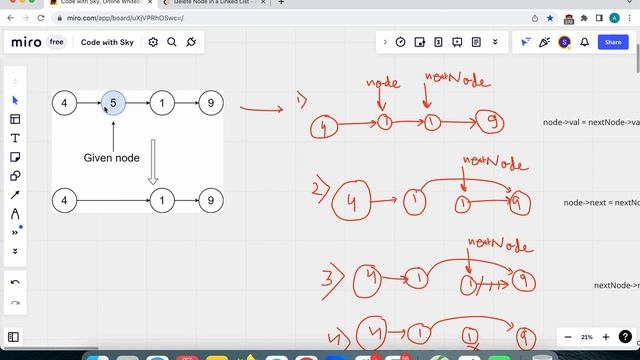640x360 pixels.
Task: Open the estimation card icon
Action: click(438, 42)
